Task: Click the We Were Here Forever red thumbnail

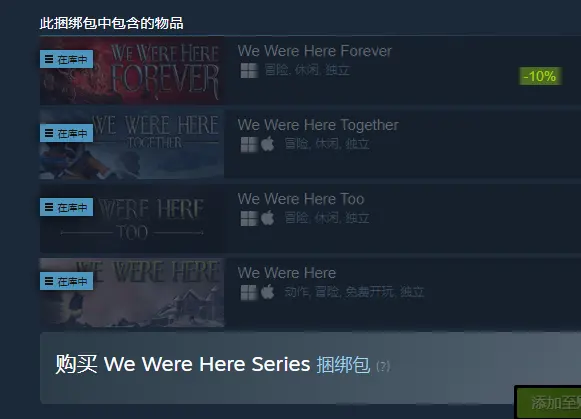Action: coord(132,70)
